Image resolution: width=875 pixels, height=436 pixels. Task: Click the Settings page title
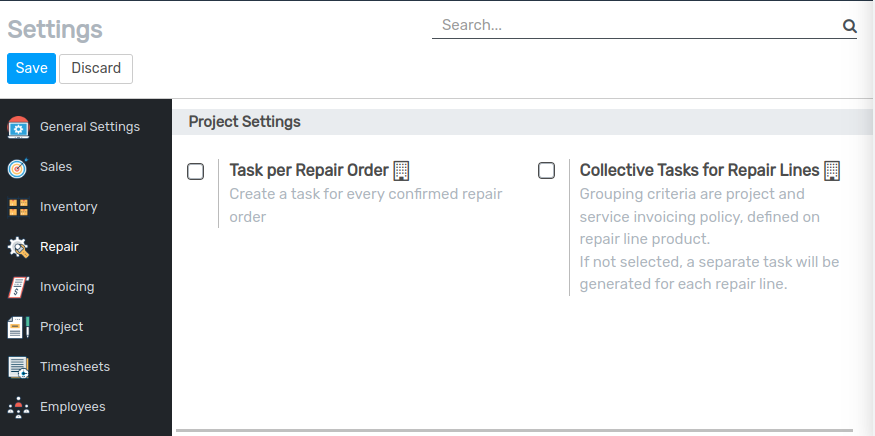55,29
